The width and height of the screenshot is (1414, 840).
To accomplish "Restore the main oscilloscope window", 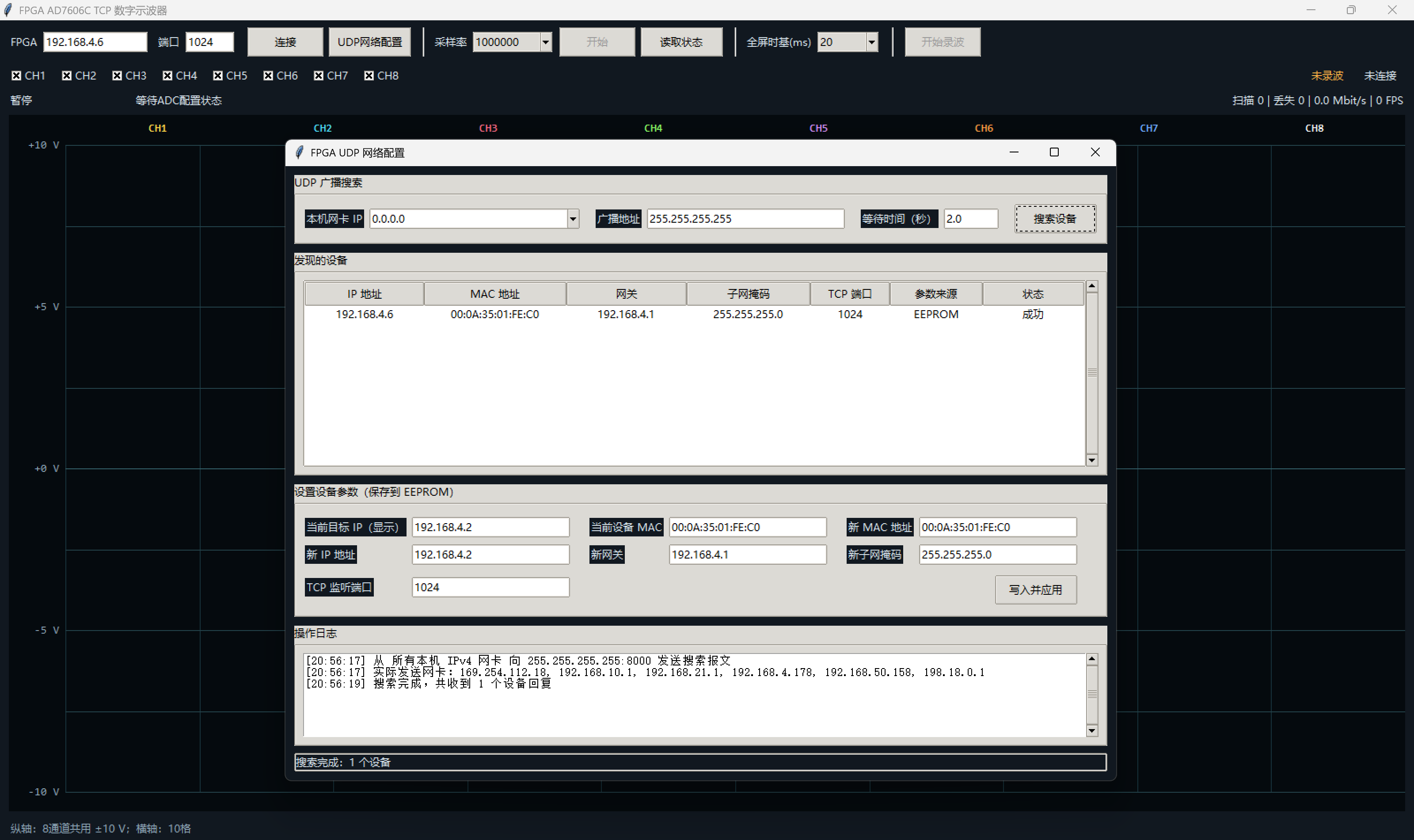I will pyautogui.click(x=1351, y=10).
